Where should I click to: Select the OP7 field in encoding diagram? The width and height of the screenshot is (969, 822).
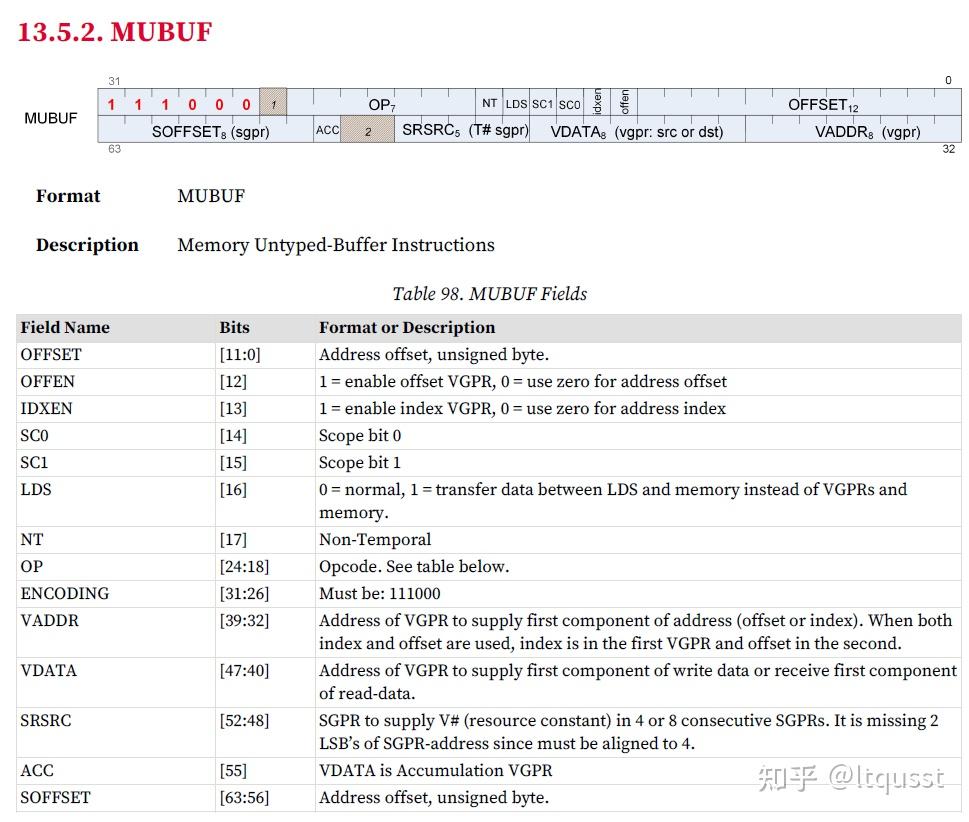tap(381, 103)
